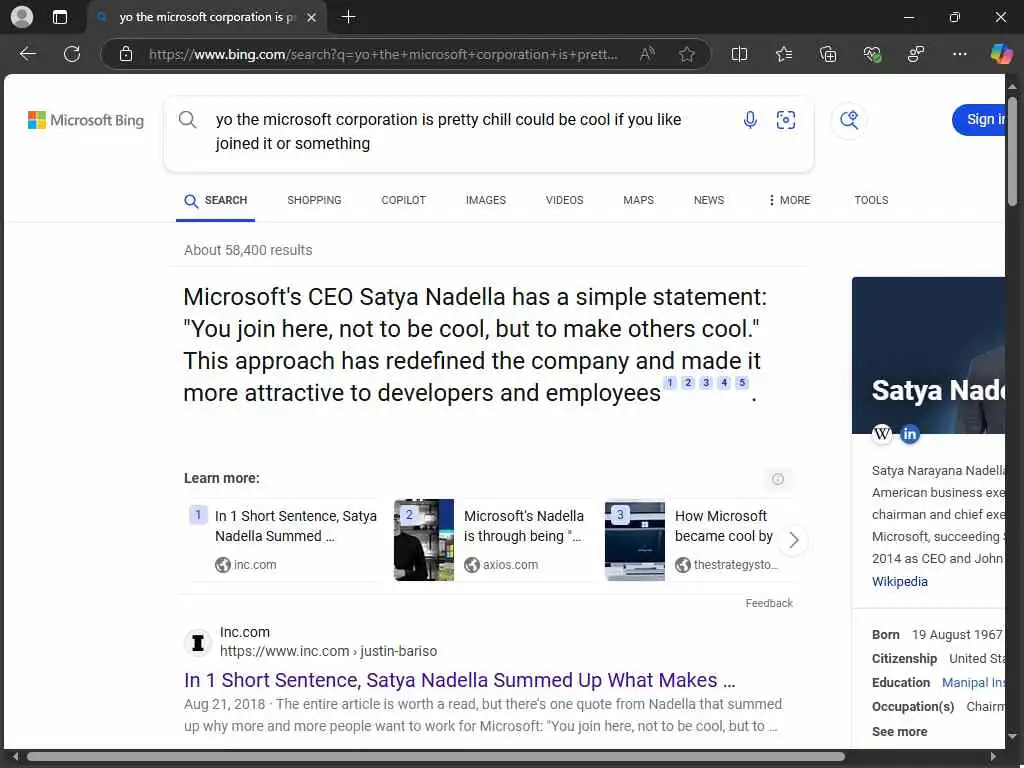1024x768 pixels.
Task: Switch to the NEWS tab
Action: 709,200
